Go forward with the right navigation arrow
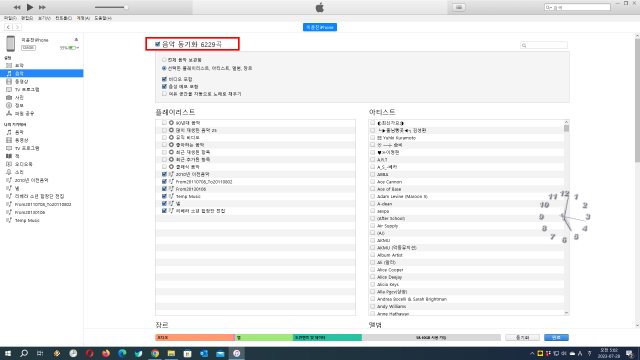640x360 pixels. click(x=17, y=27)
